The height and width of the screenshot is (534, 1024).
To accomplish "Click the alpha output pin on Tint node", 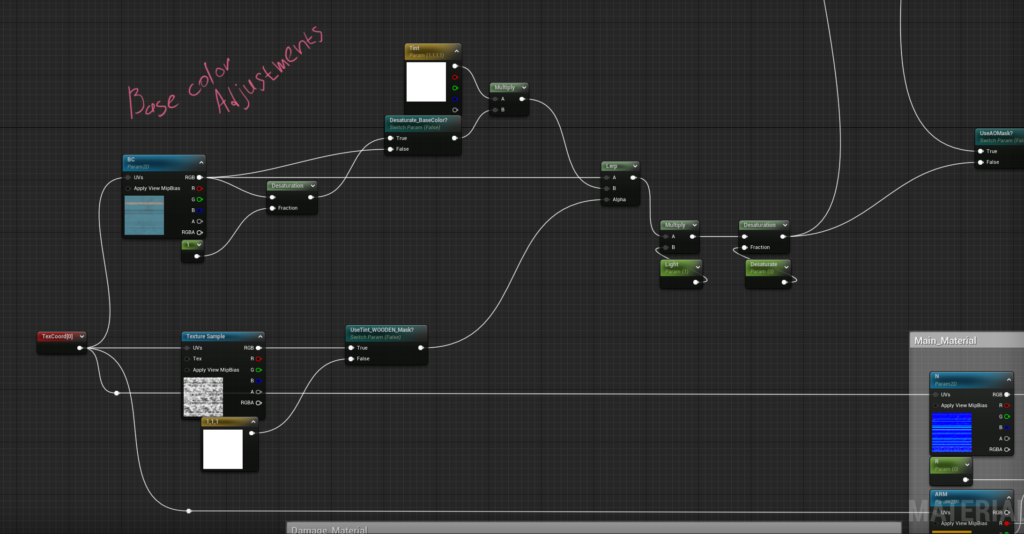I will [x=455, y=110].
